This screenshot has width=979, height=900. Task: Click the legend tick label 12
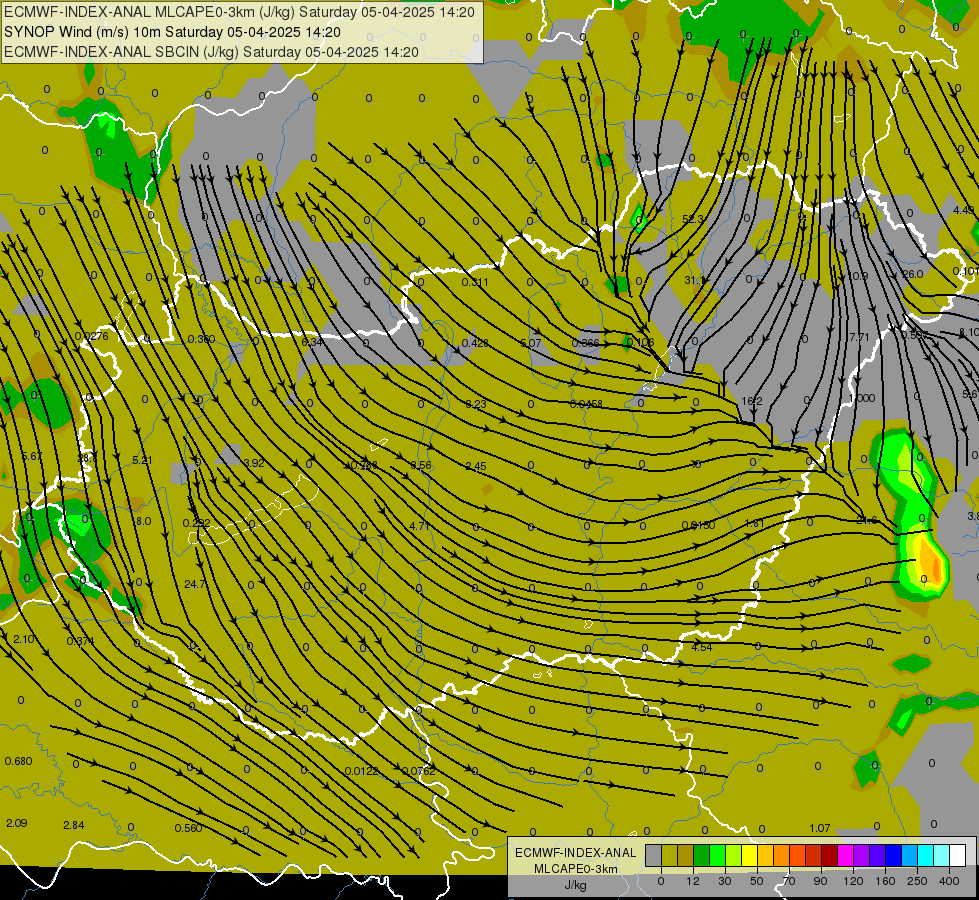(x=692, y=881)
